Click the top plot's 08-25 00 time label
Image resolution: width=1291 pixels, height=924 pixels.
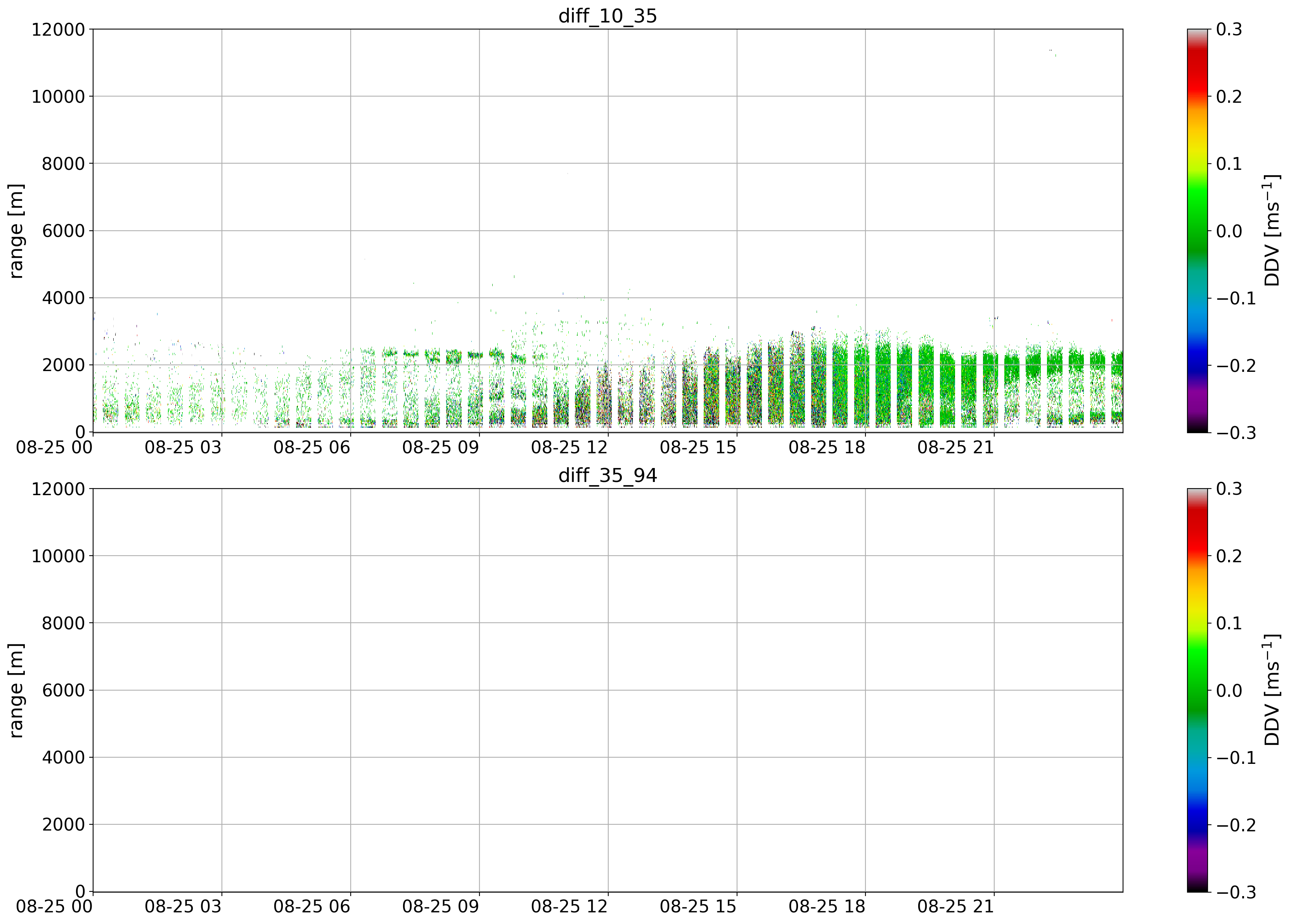click(x=54, y=447)
